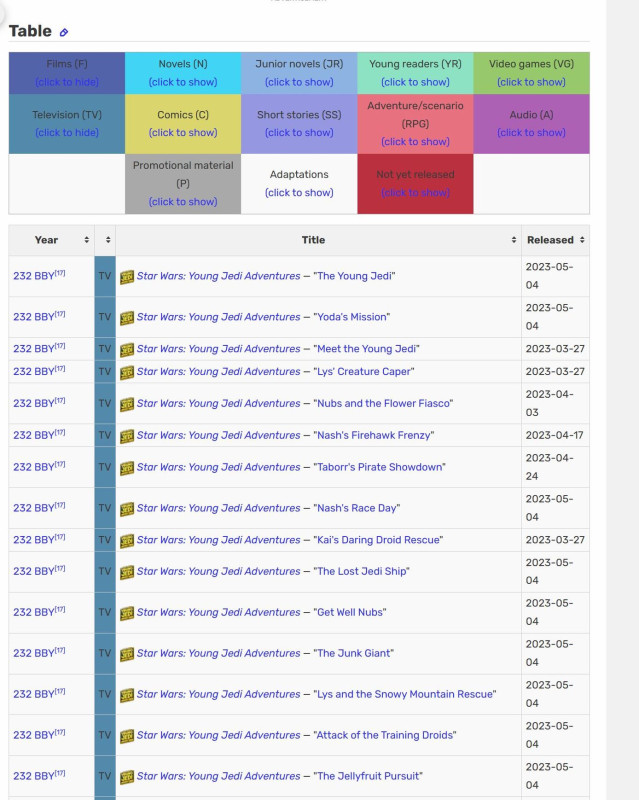The height and width of the screenshot is (800, 639).
Task: Open "Lys and the Snowy Mountain Rescue" link
Action: 405,694
